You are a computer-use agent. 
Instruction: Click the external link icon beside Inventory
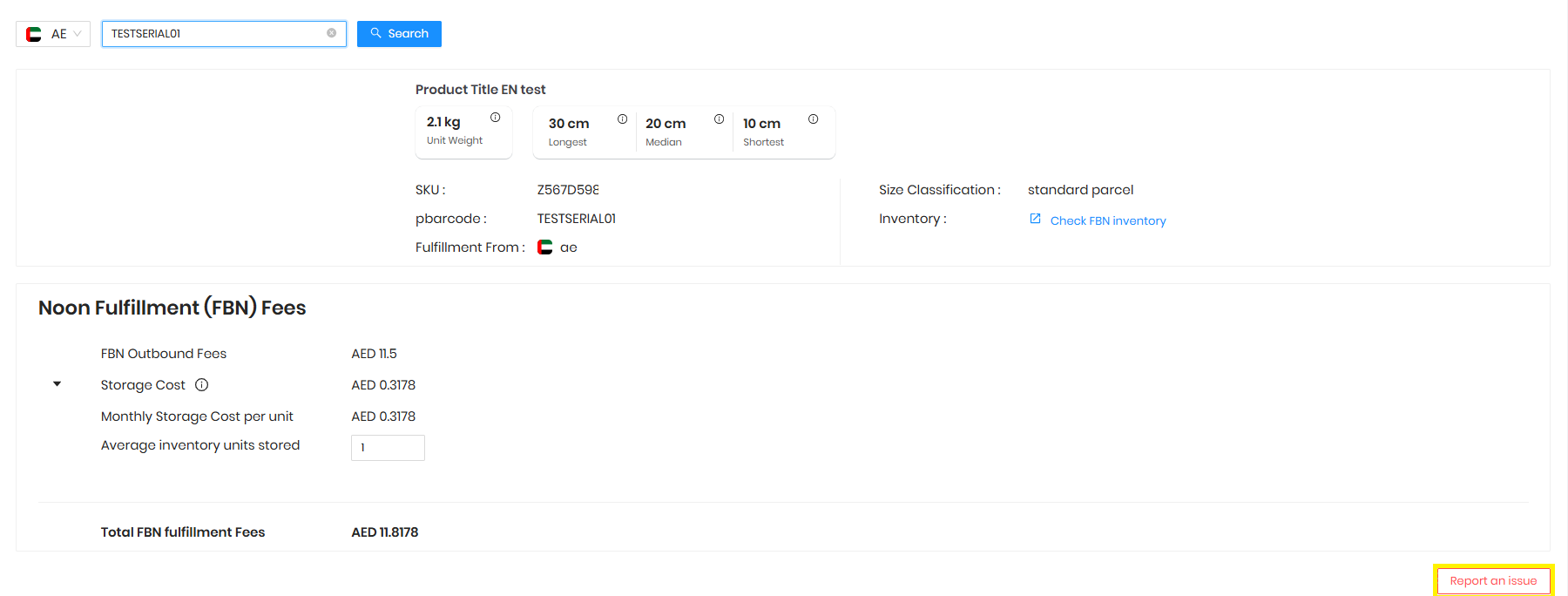point(1035,219)
